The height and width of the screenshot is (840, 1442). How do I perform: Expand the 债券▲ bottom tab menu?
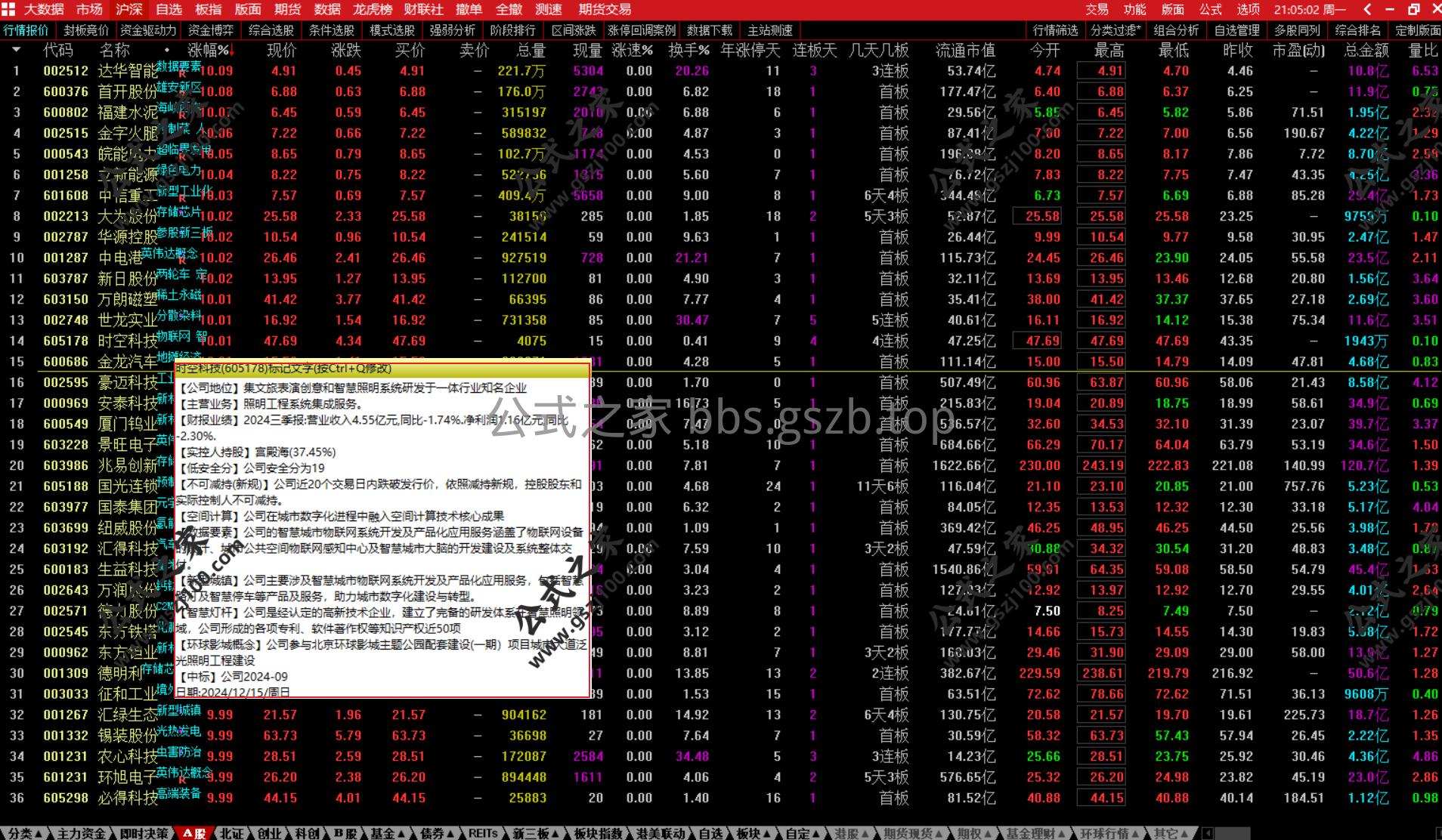click(x=437, y=833)
